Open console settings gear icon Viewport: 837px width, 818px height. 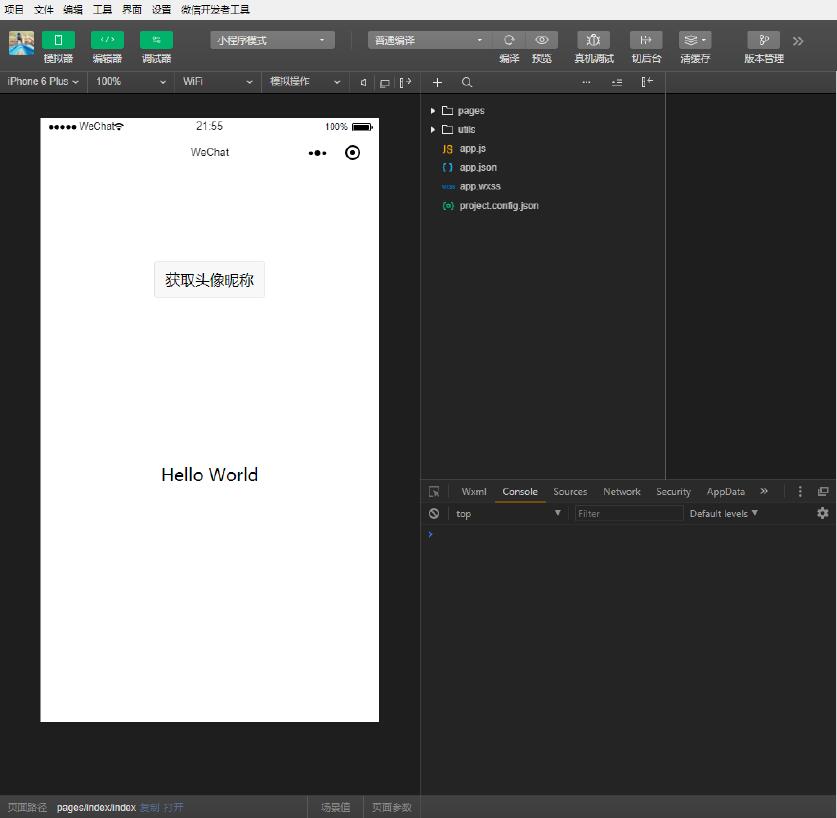[x=823, y=513]
